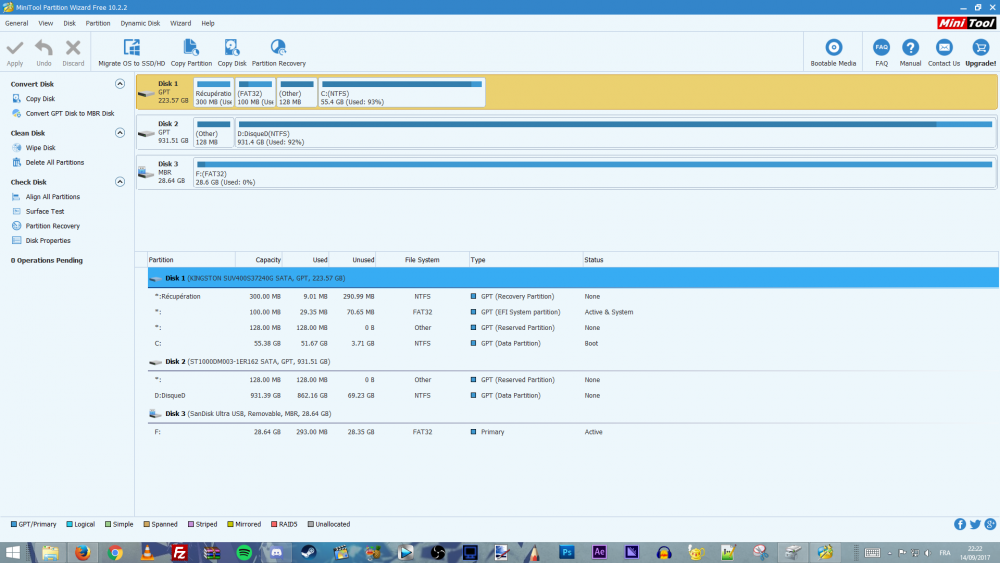Open the Facebook share icon

(959, 524)
